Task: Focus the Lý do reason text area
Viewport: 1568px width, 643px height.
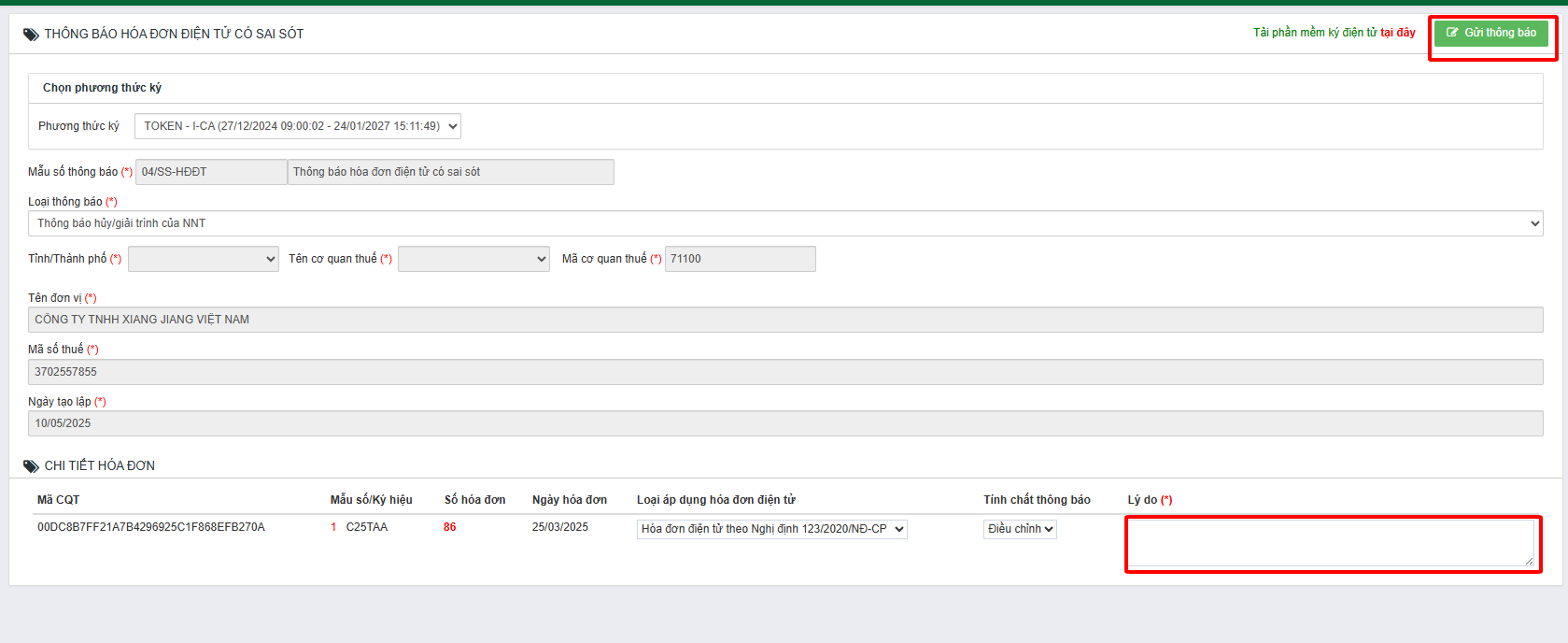Action: [x=1331, y=543]
